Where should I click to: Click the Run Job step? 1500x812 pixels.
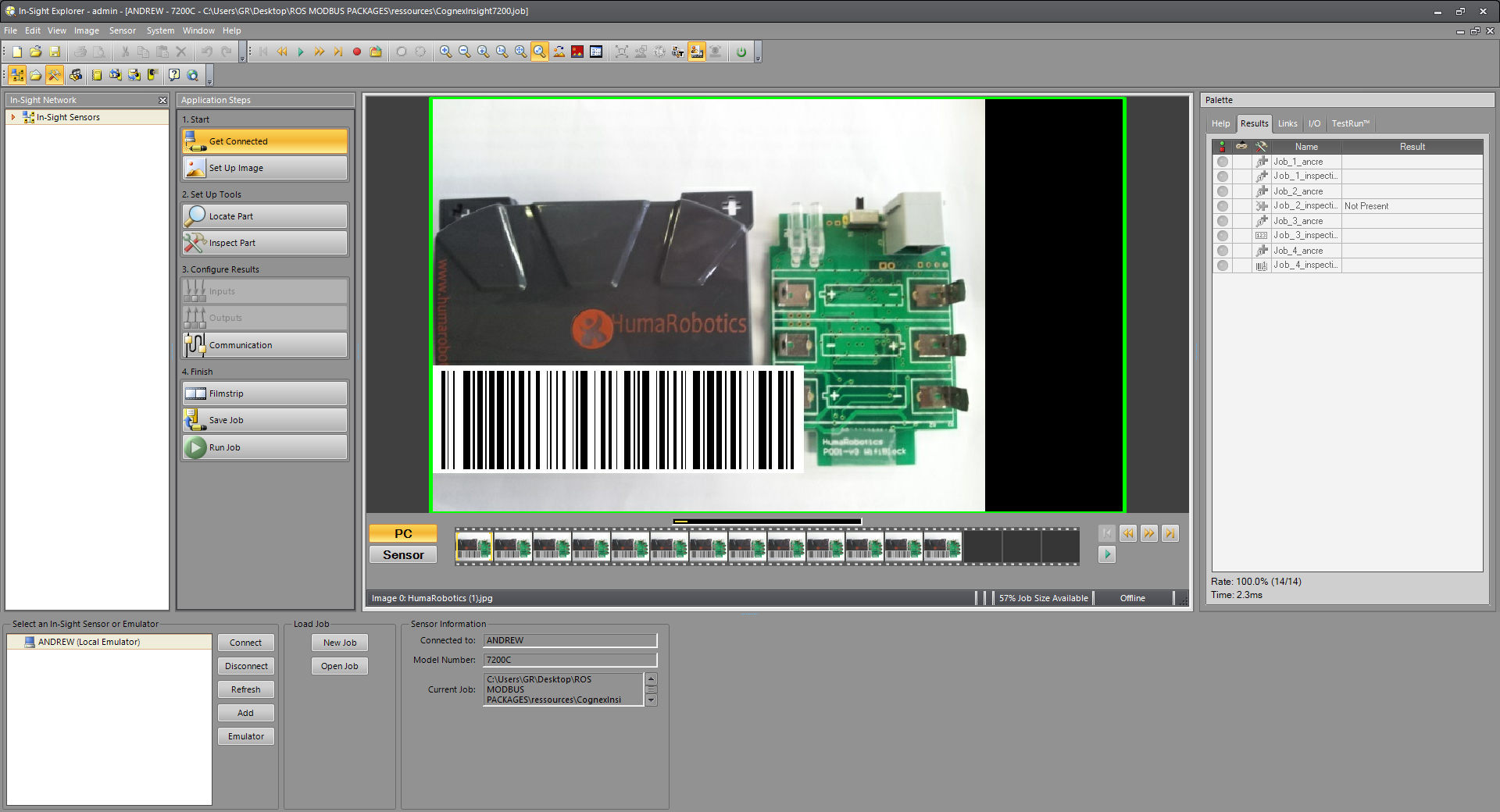coord(265,447)
